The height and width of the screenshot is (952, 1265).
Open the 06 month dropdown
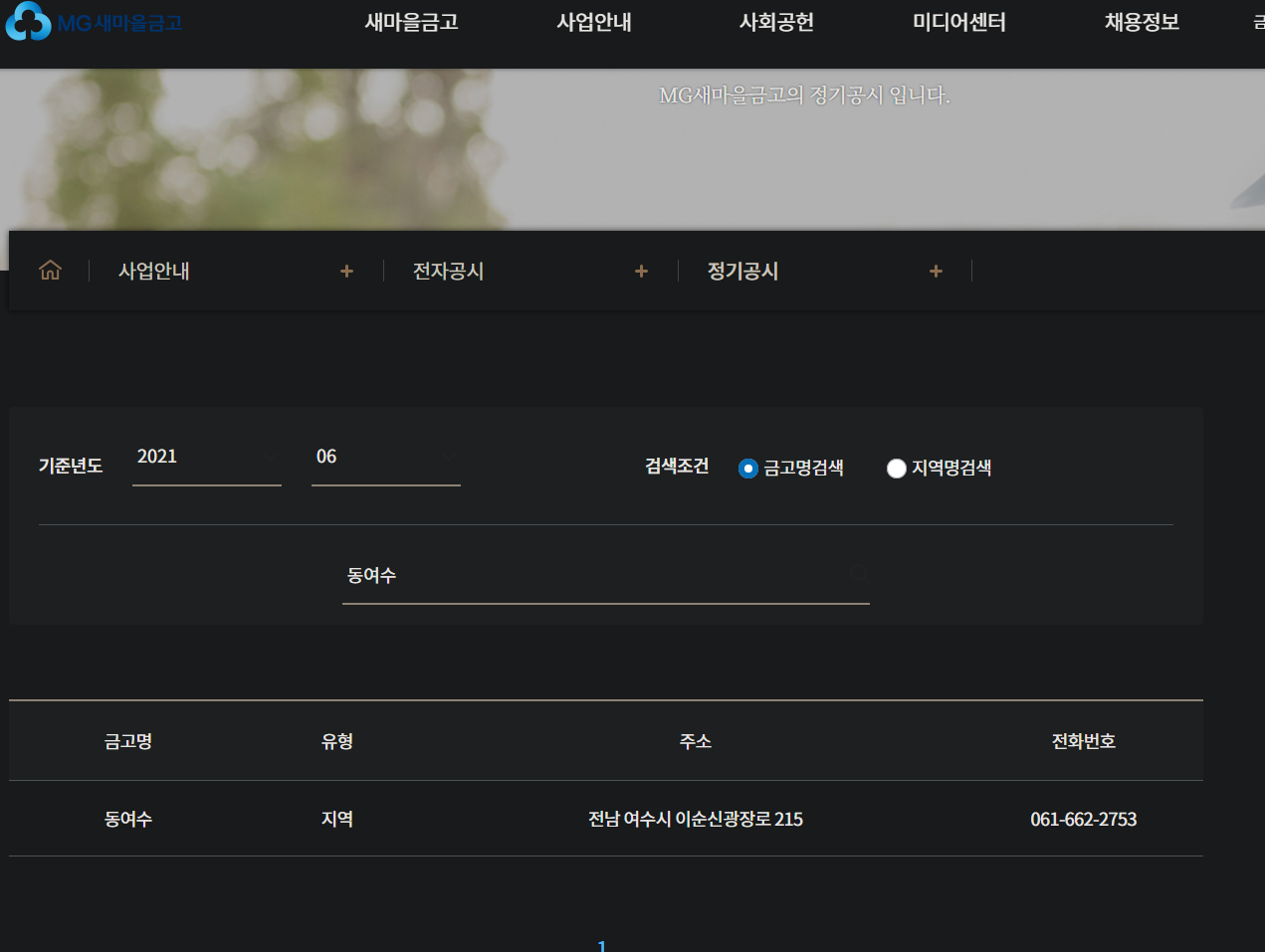pyautogui.click(x=386, y=458)
